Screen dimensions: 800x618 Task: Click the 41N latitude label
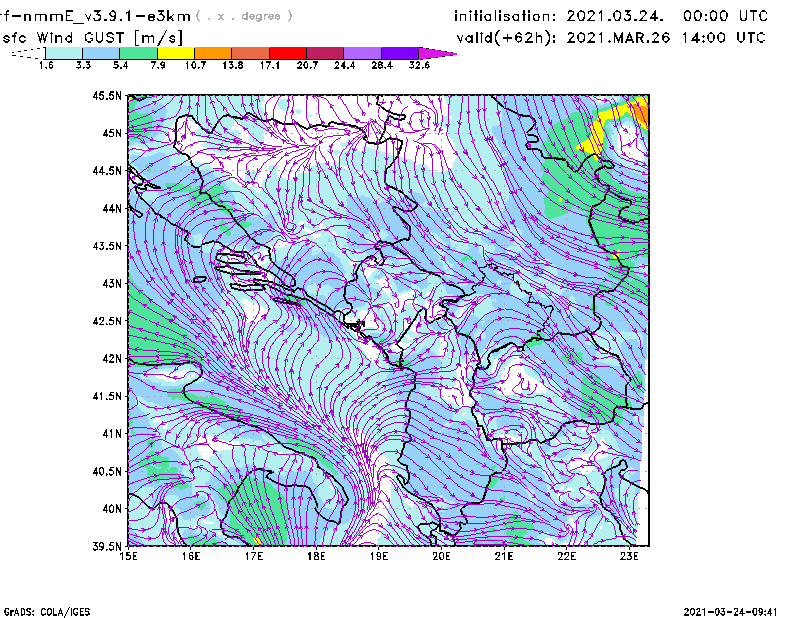112,434
